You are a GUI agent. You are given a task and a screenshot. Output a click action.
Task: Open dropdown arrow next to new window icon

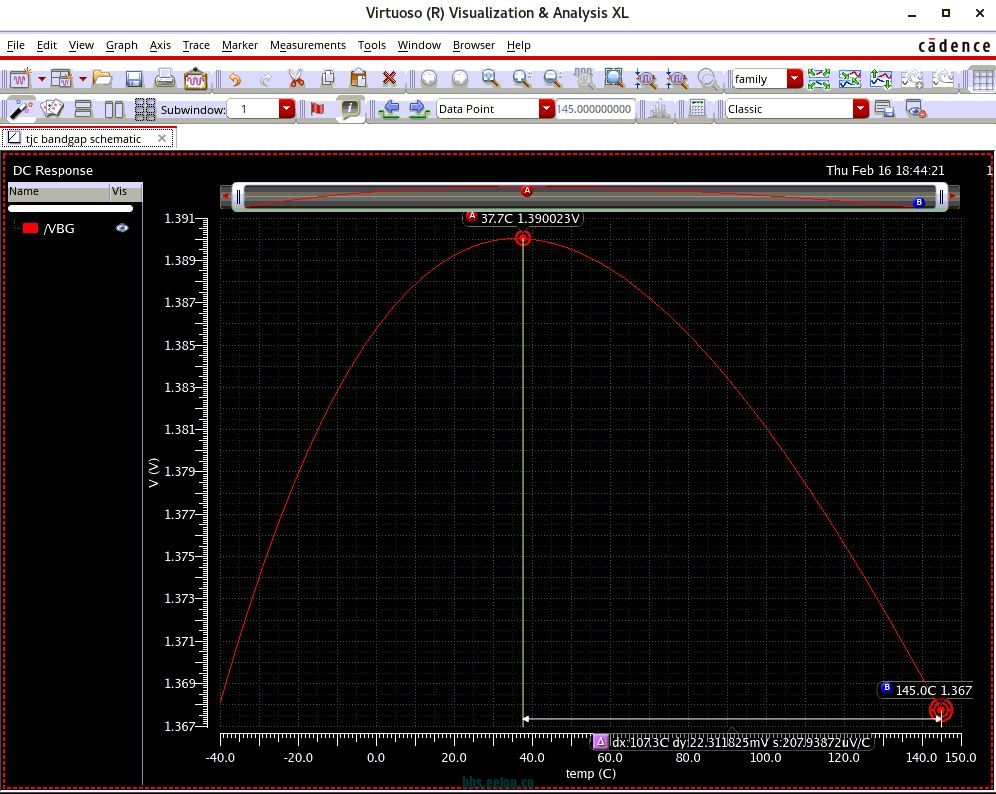(41, 79)
